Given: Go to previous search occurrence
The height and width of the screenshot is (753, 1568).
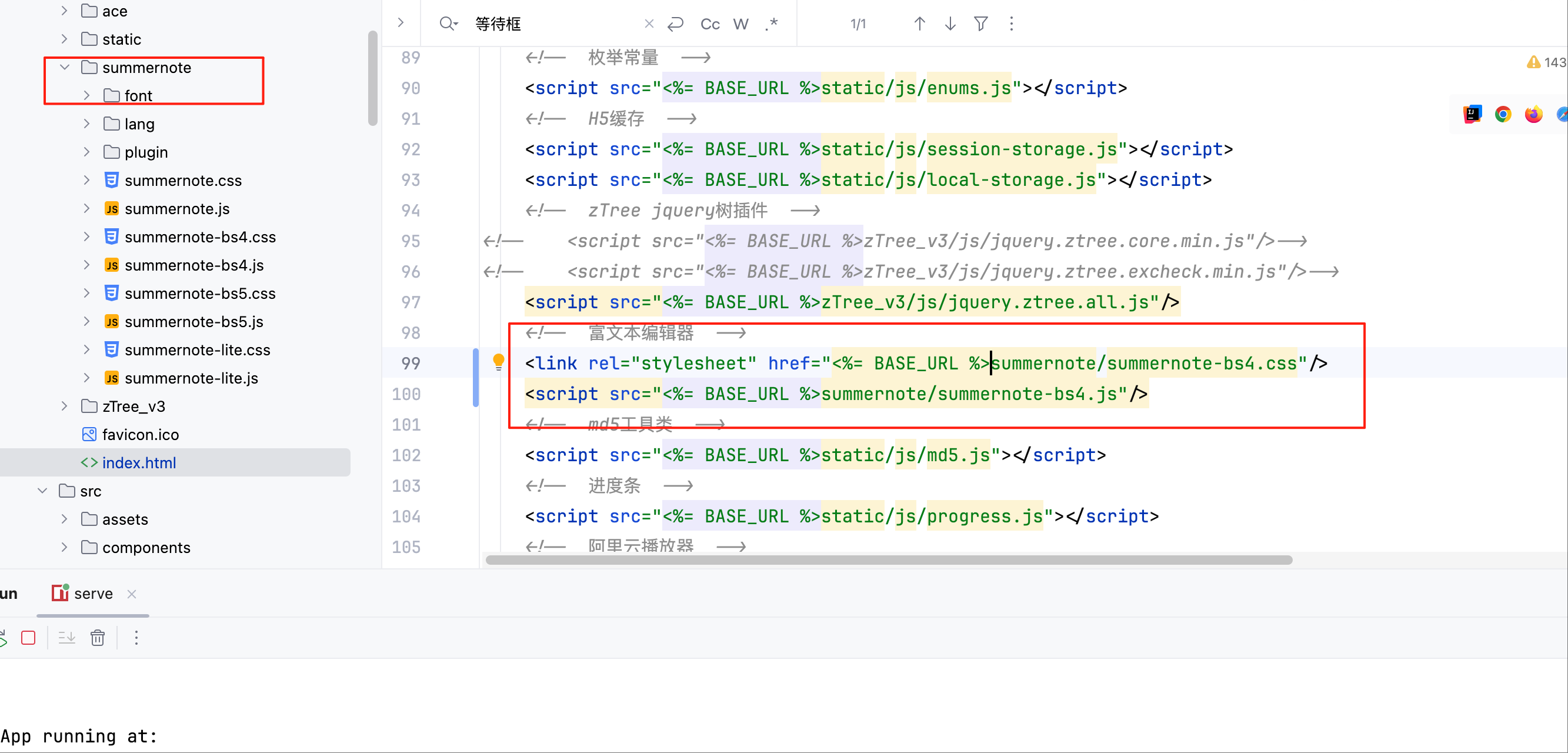Looking at the screenshot, I should tap(919, 24).
